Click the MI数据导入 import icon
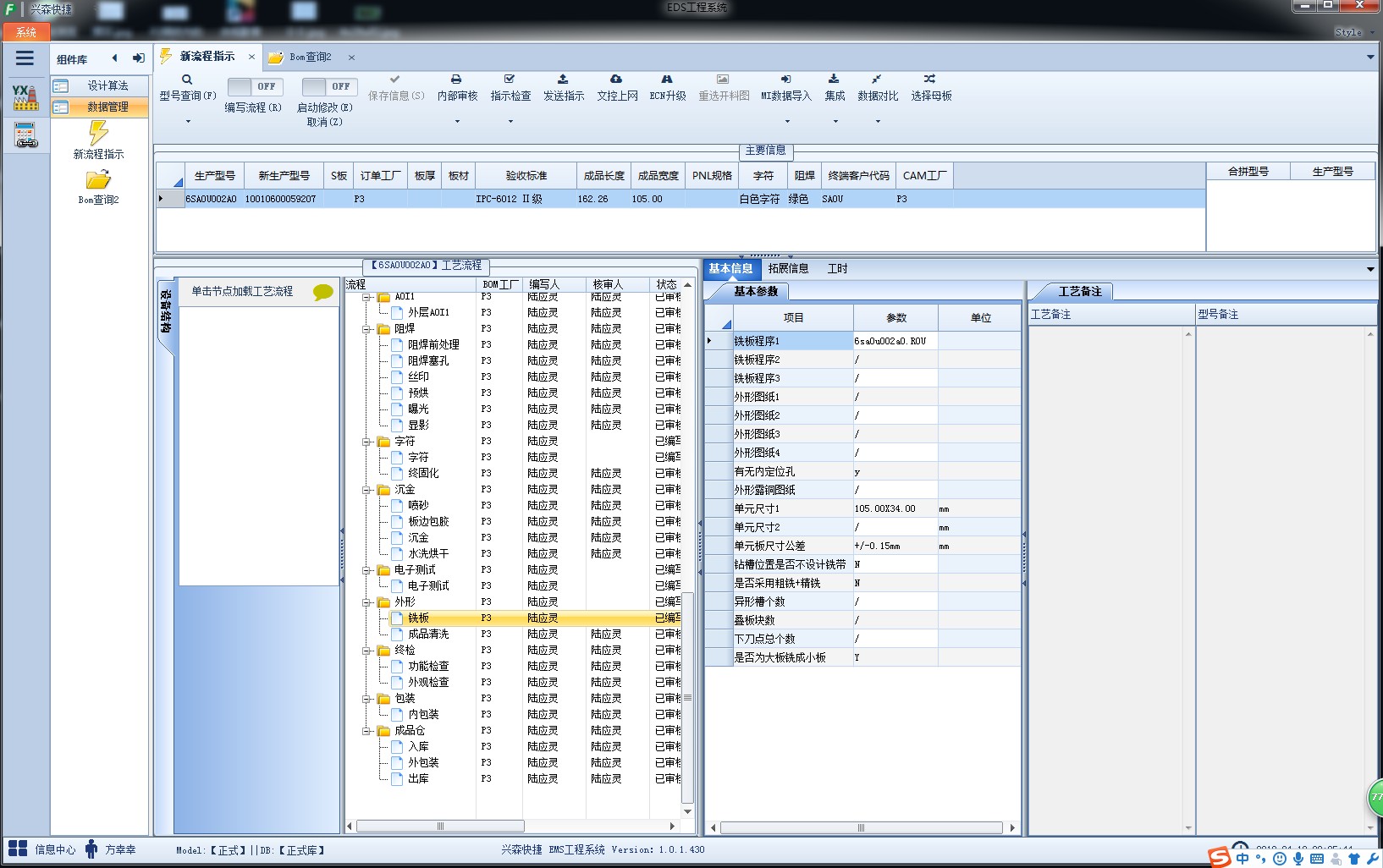Image resolution: width=1383 pixels, height=868 pixels. click(x=785, y=79)
